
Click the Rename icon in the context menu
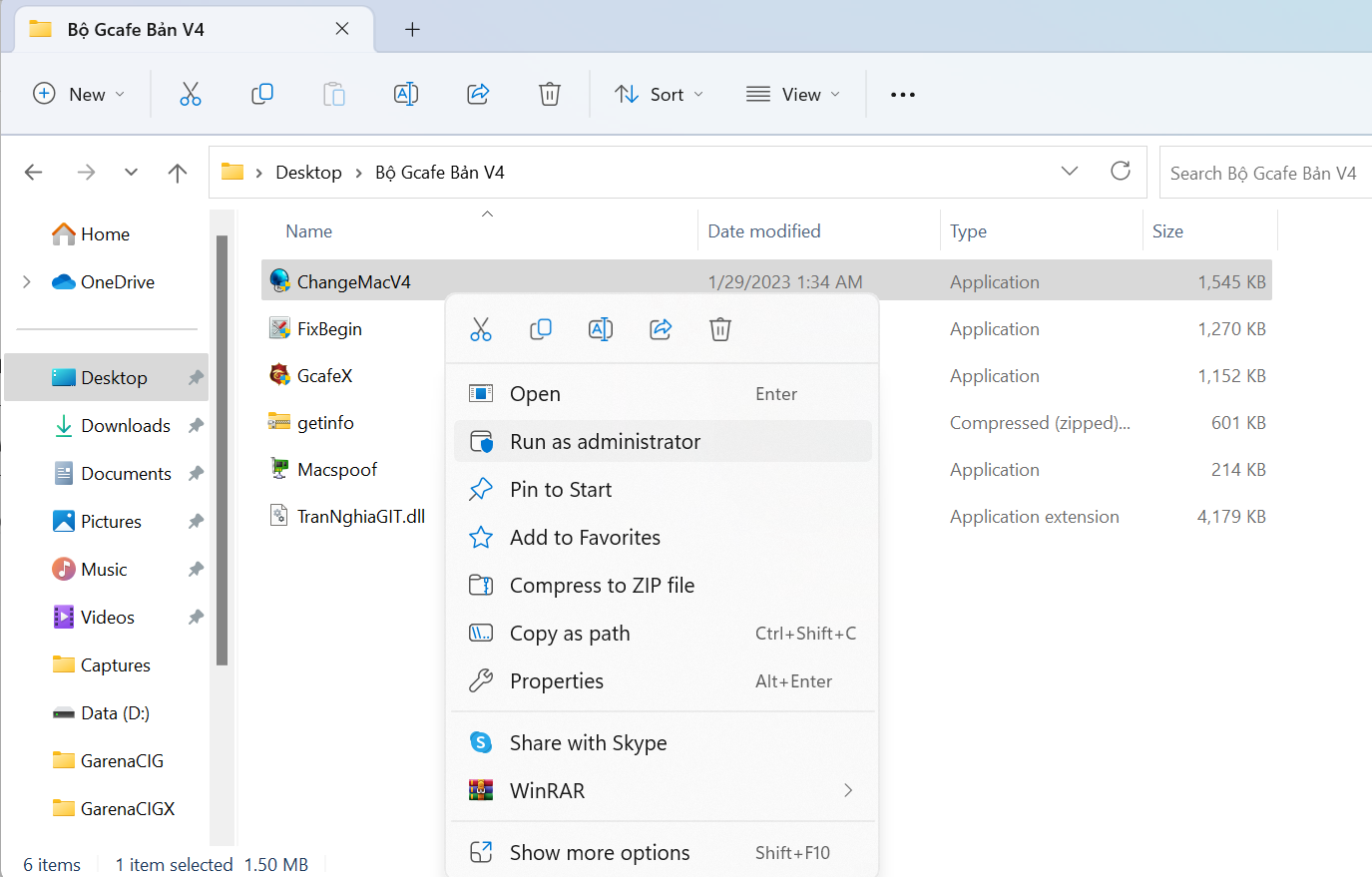(x=601, y=329)
